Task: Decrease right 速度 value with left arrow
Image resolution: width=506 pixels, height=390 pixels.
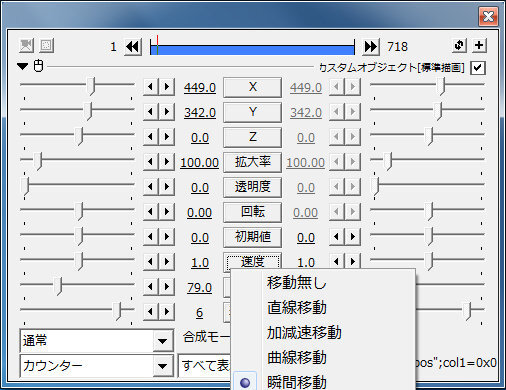Action: tap(337, 261)
